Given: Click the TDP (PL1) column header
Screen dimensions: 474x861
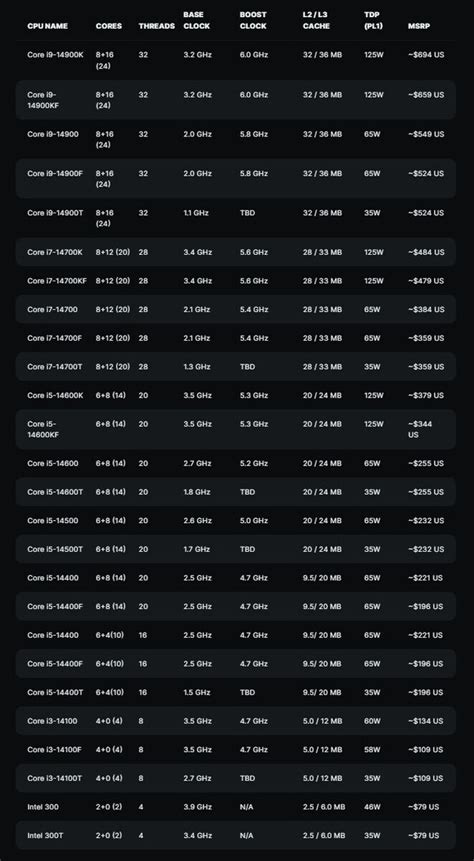Looking at the screenshot, I should (373, 20).
